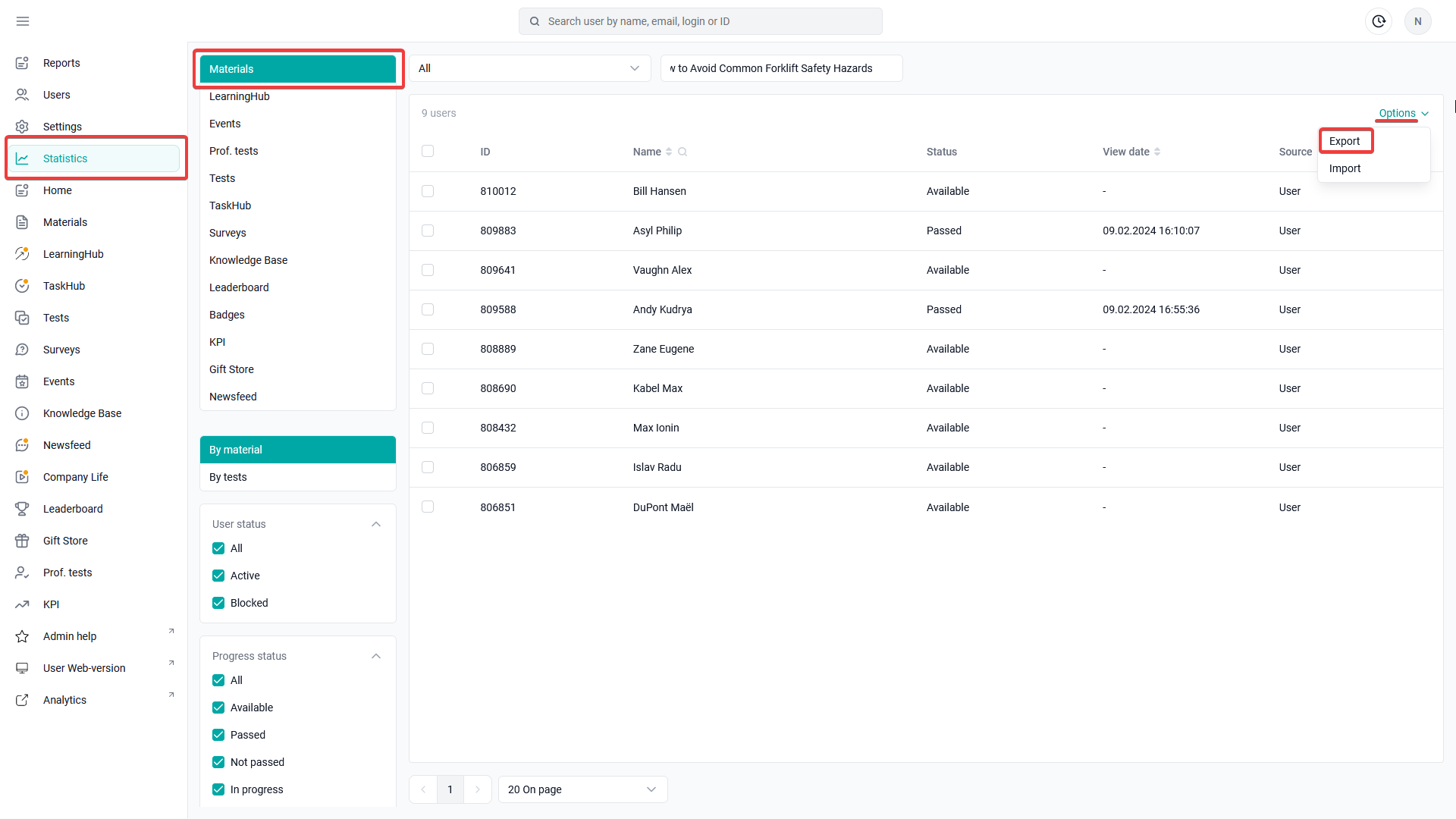
Task: Select the Reports icon in sidebar
Action: pyautogui.click(x=22, y=63)
